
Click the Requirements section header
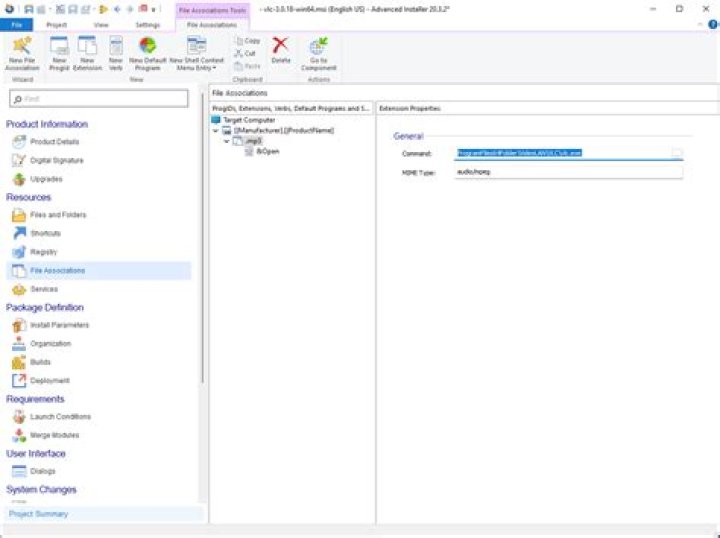point(35,399)
